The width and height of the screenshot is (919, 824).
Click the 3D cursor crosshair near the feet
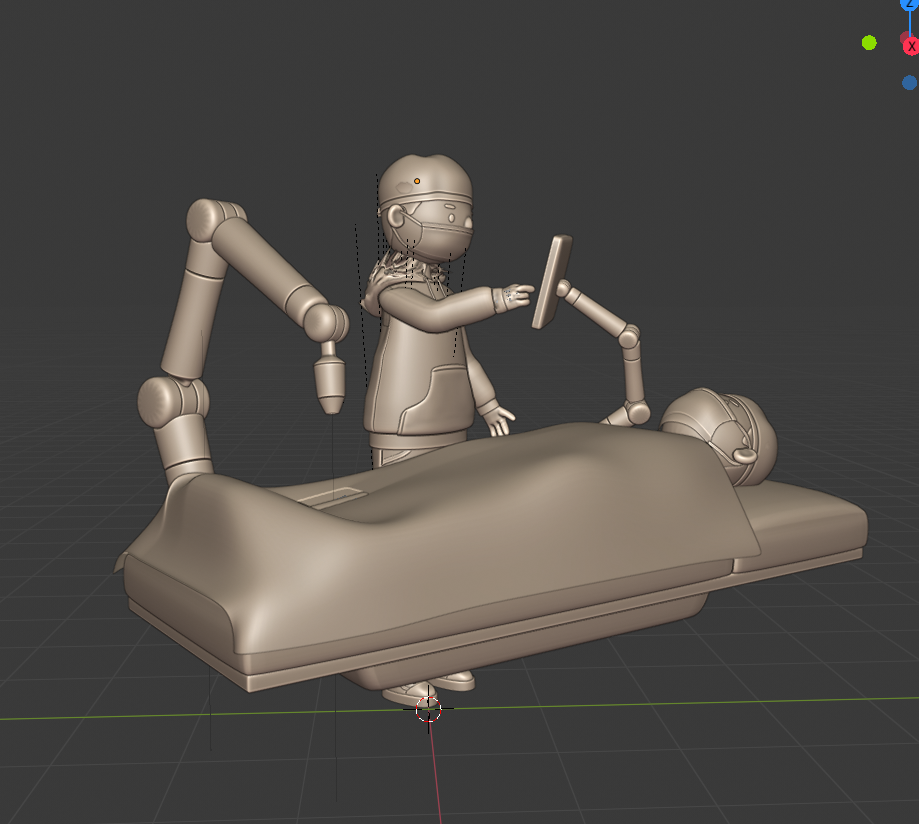428,710
